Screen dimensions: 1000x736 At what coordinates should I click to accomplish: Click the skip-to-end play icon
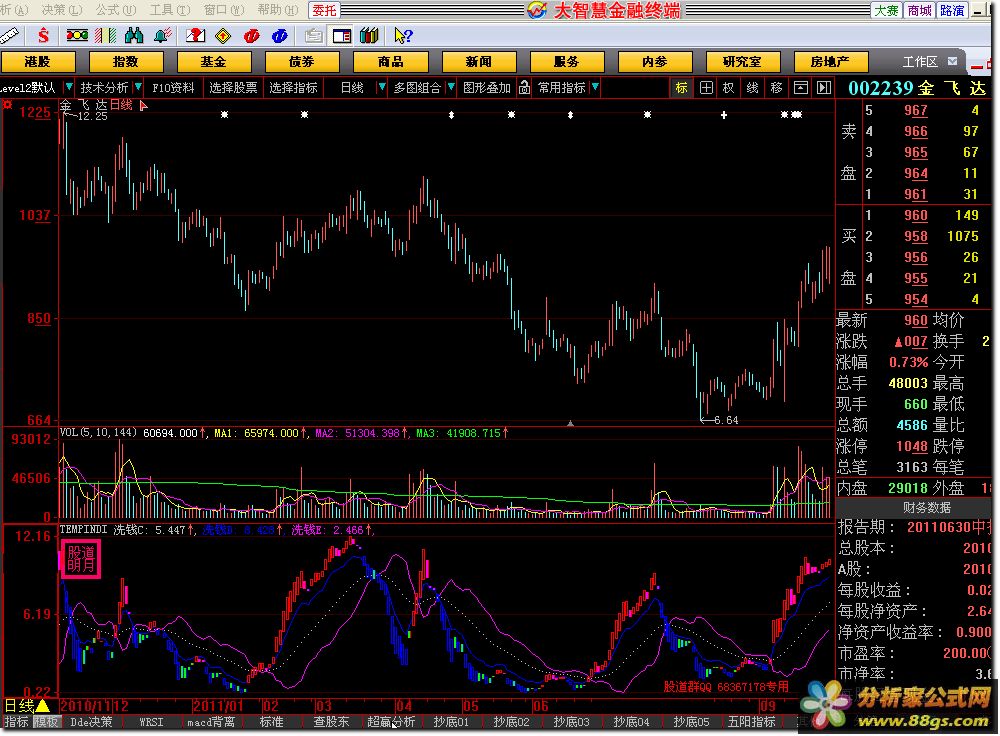824,87
